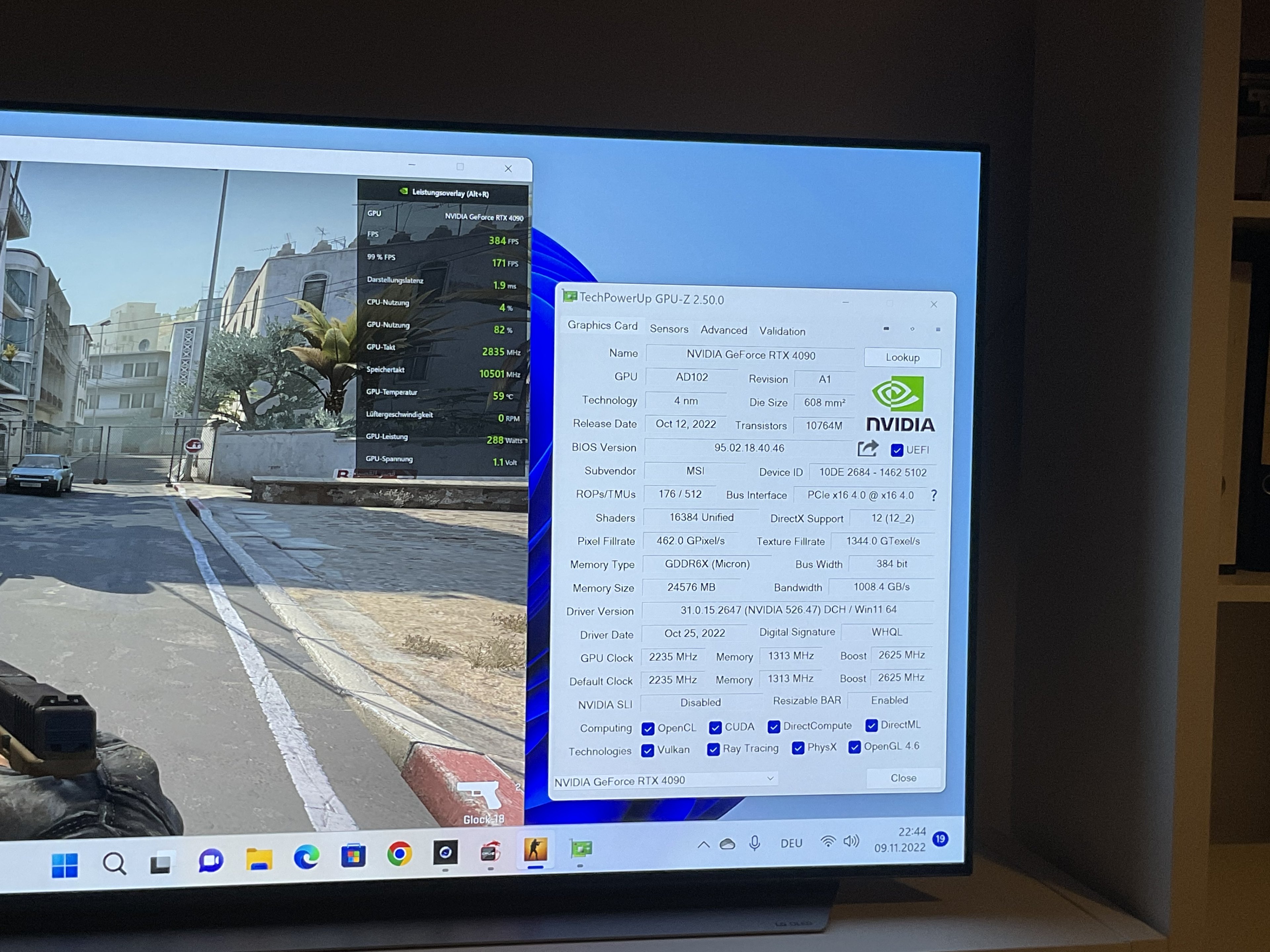Click the BIOS export share icon
The height and width of the screenshot is (952, 1270).
tap(868, 448)
